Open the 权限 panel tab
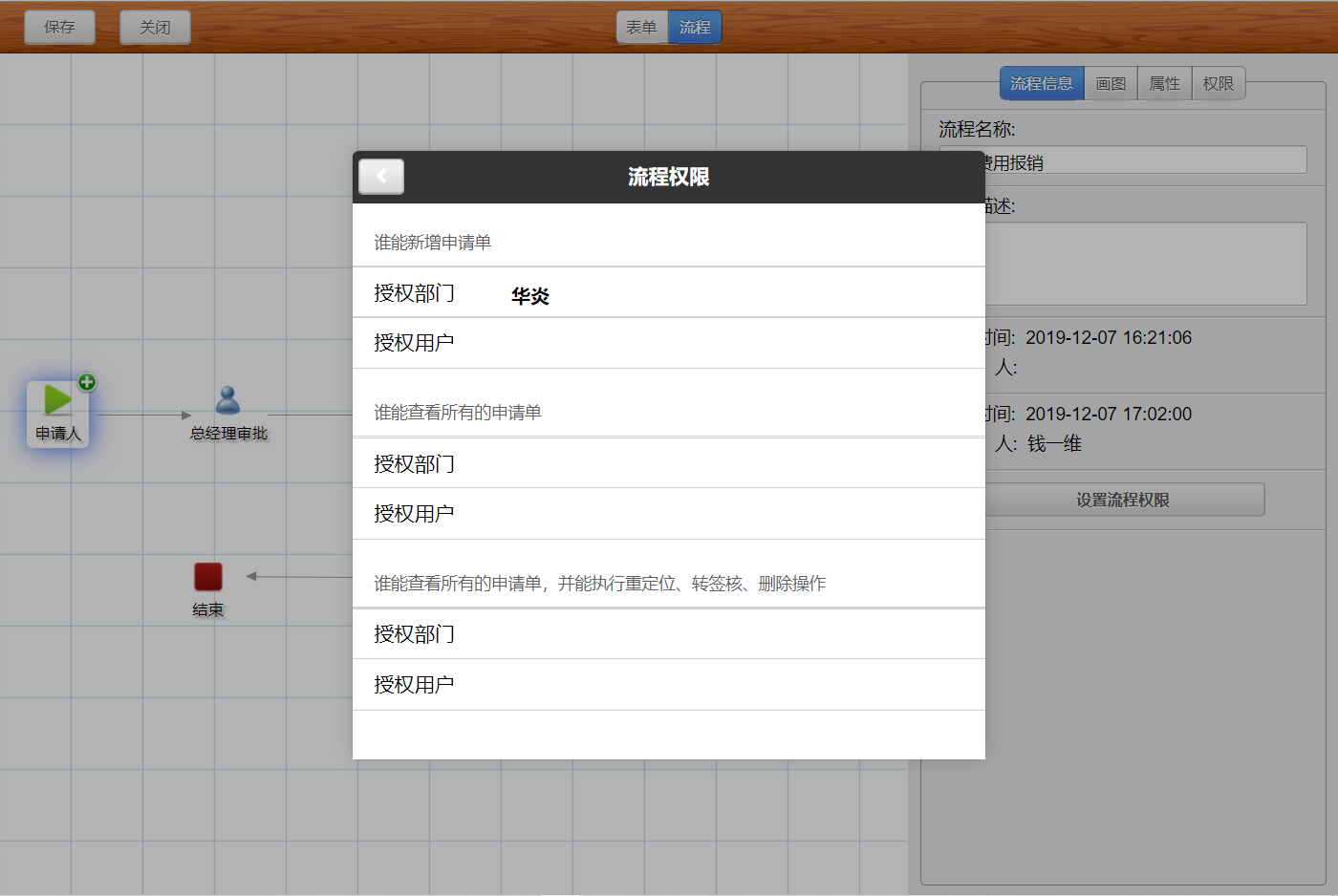 pos(1219,83)
